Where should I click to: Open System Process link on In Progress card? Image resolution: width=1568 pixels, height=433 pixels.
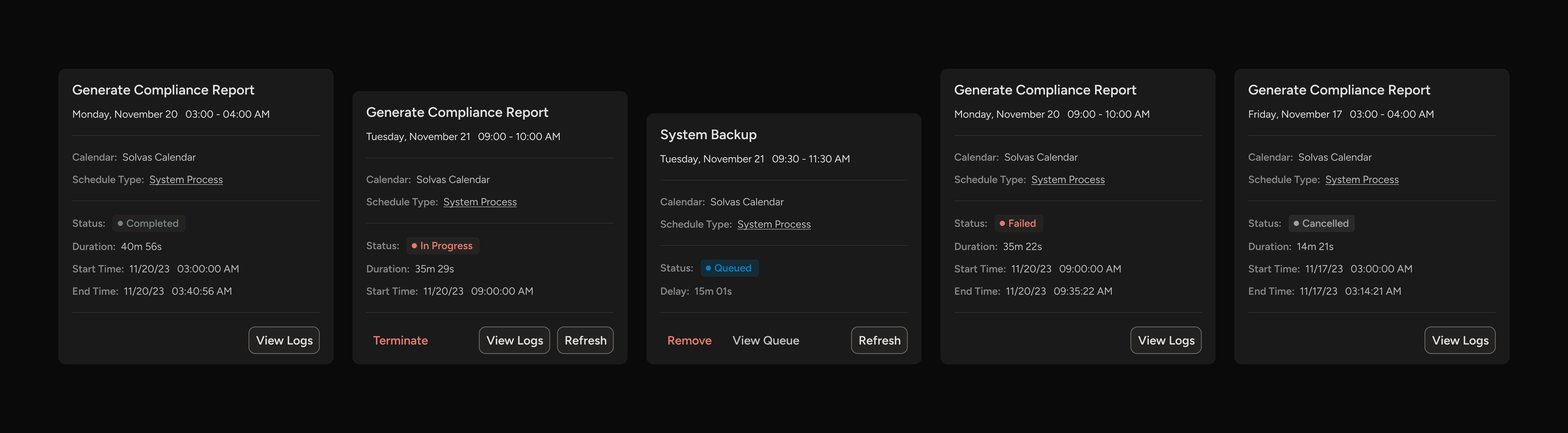point(480,202)
